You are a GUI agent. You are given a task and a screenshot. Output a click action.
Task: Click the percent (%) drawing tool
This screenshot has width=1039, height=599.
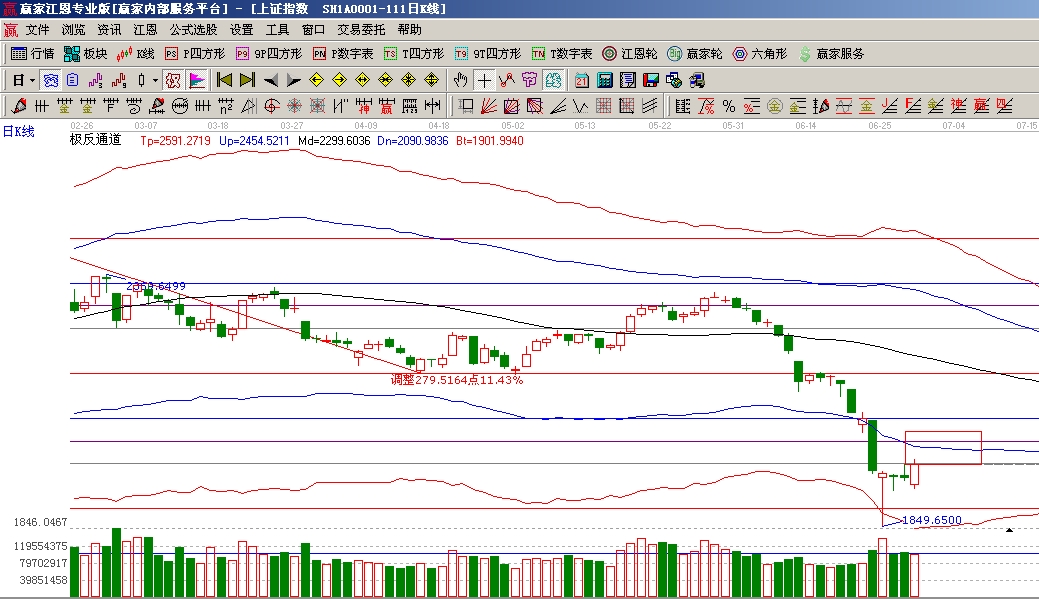[728, 106]
